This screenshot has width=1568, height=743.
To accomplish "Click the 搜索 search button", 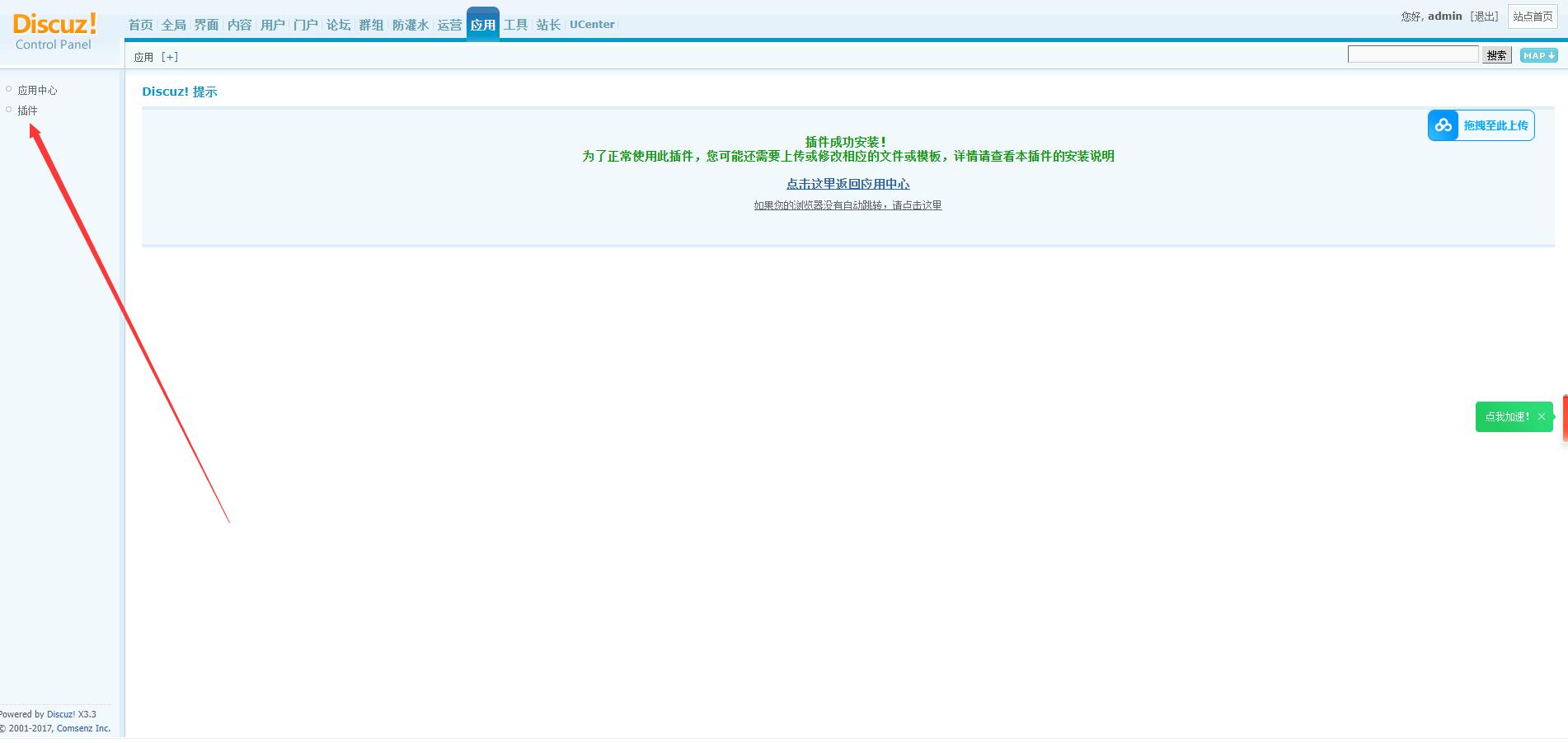I will [x=1496, y=55].
